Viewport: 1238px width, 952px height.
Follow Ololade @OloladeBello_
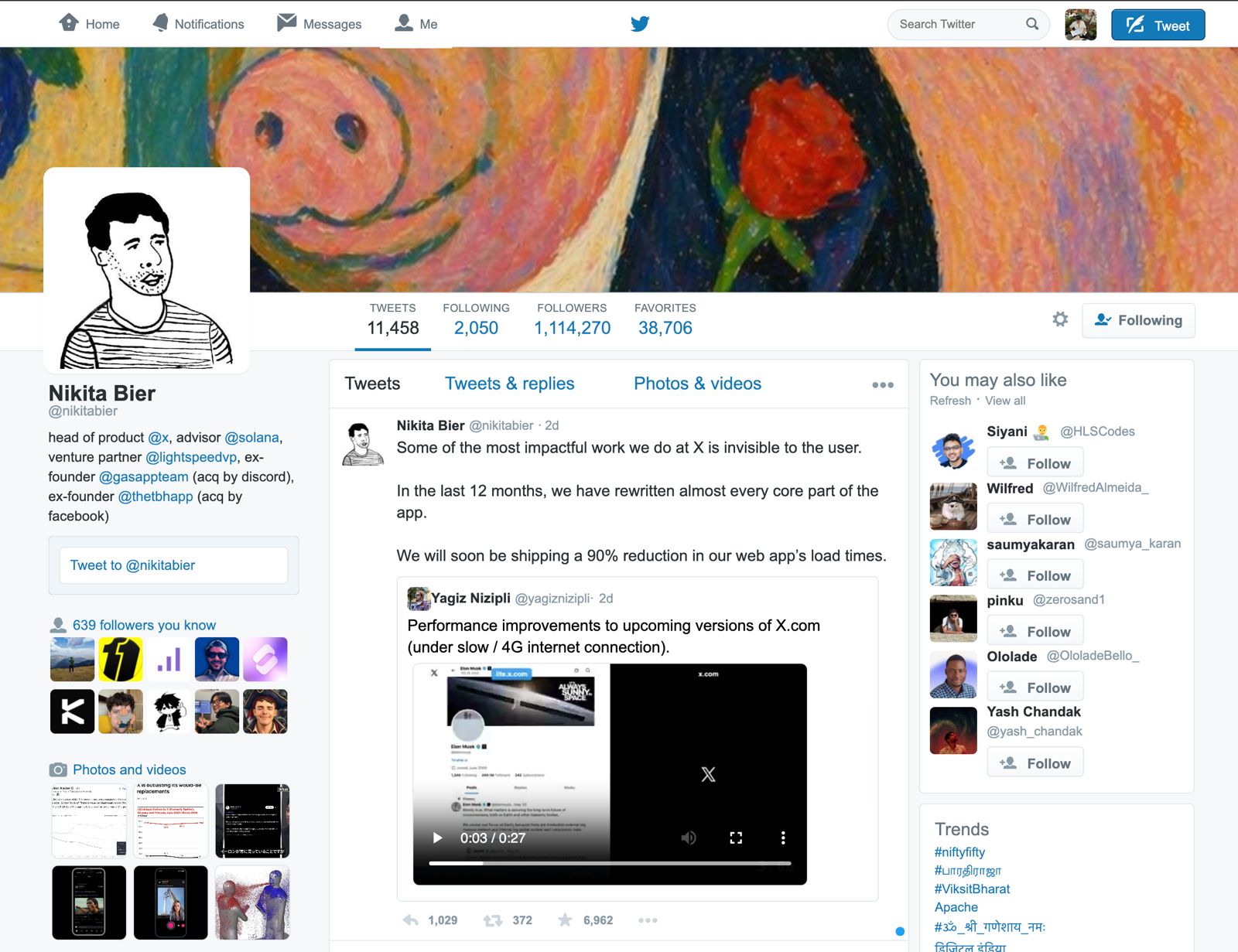[x=1035, y=688]
